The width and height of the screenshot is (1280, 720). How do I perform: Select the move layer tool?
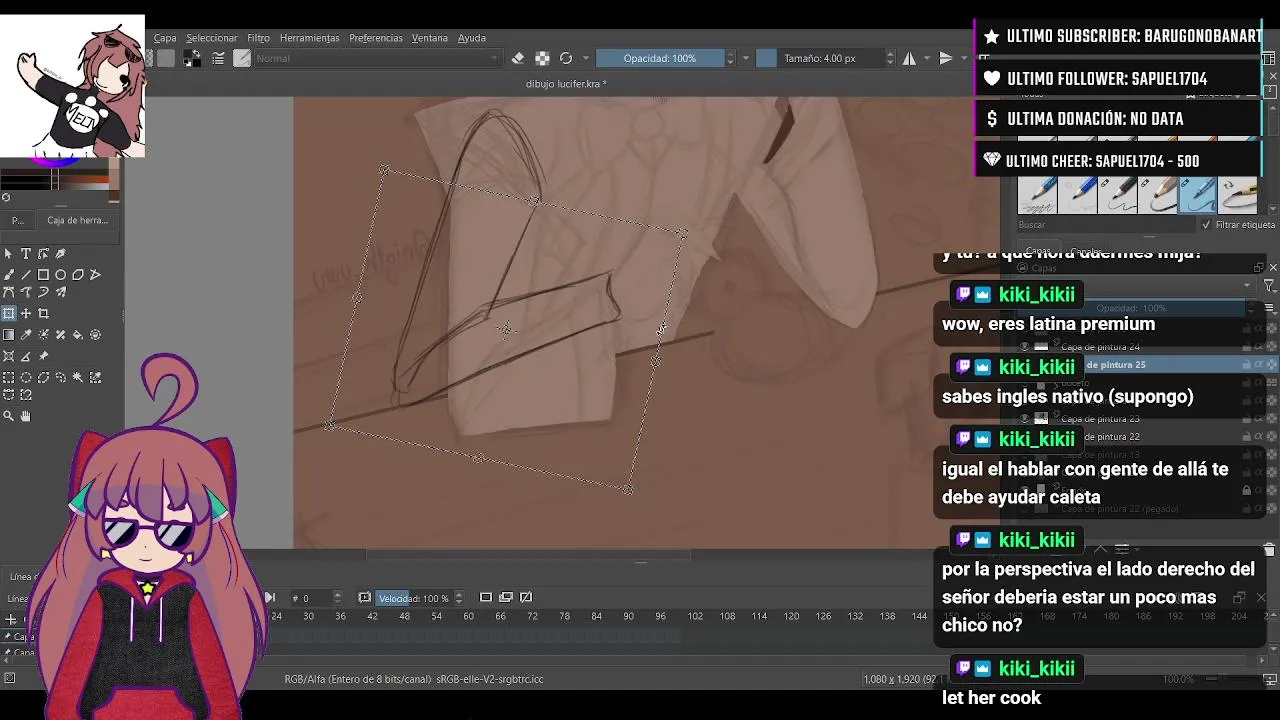click(26, 314)
